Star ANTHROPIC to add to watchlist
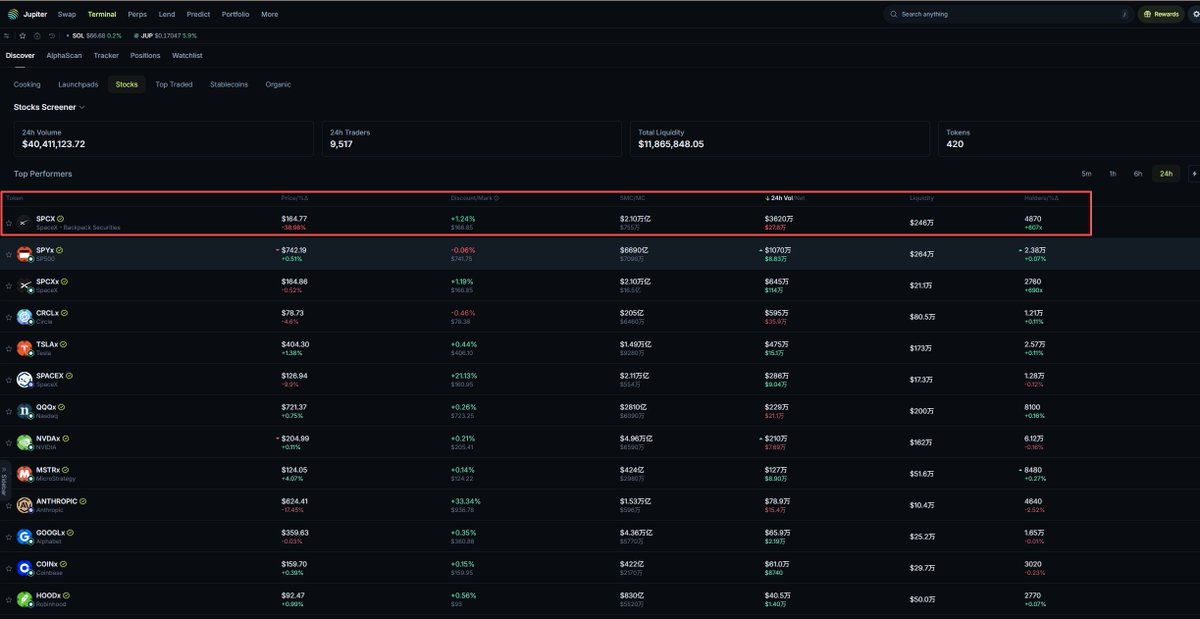The image size is (1200, 619). coord(9,505)
